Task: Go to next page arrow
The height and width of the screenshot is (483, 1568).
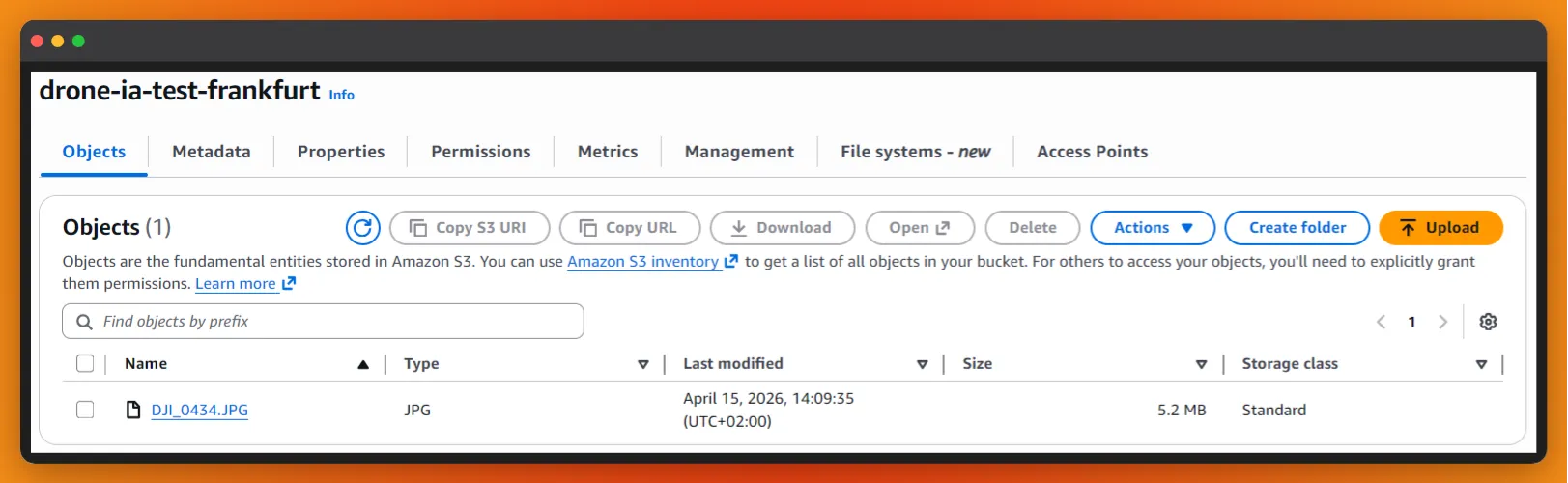Action: [x=1442, y=322]
